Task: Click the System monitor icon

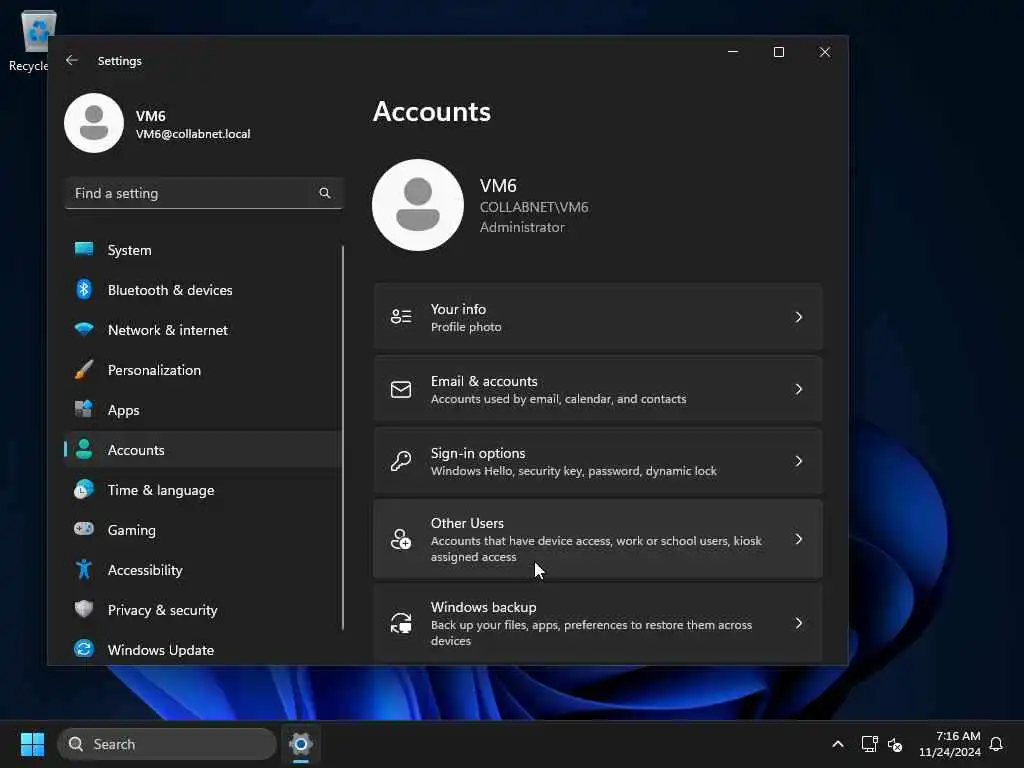Action: [x=84, y=249]
